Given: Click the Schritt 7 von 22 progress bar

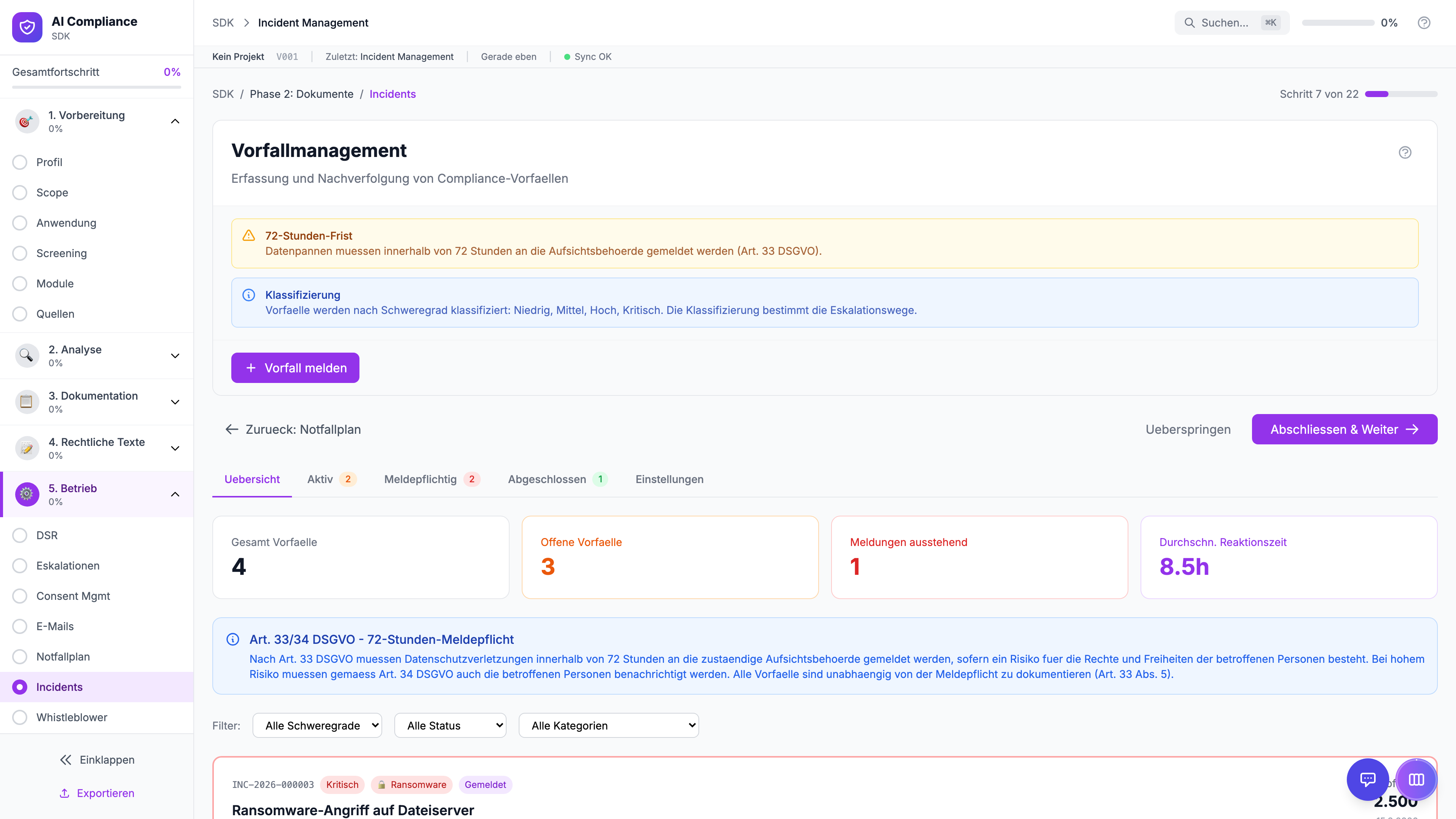Looking at the screenshot, I should [1401, 94].
